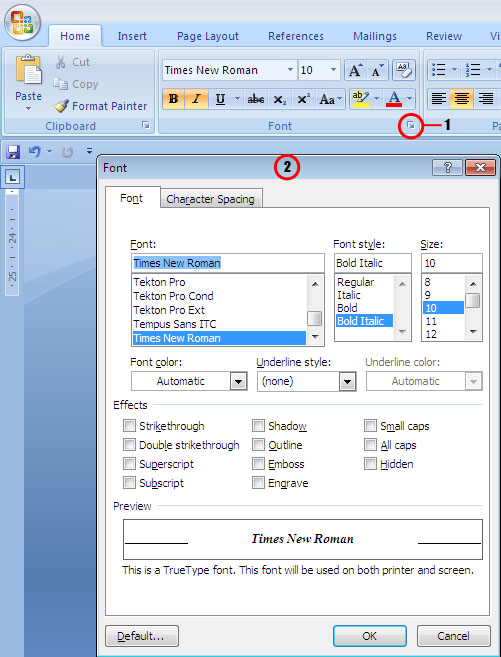Click the Redo icon

67,152
